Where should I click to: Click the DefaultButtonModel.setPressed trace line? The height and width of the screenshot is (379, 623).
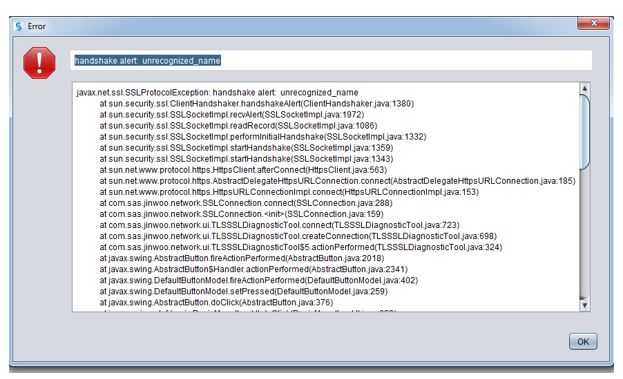click(x=244, y=292)
